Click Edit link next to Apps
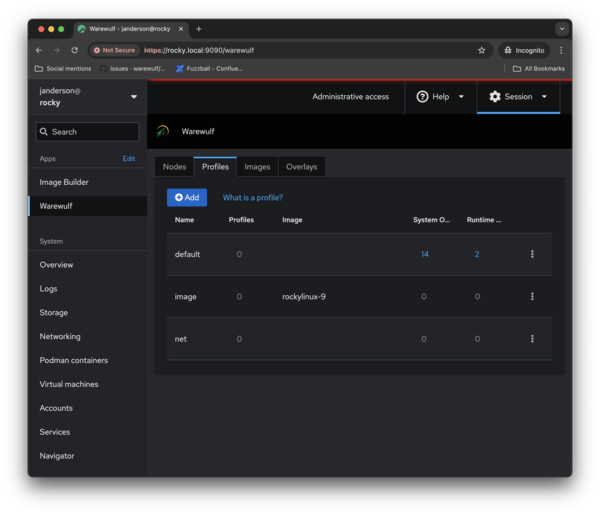600x514 pixels. point(129,158)
